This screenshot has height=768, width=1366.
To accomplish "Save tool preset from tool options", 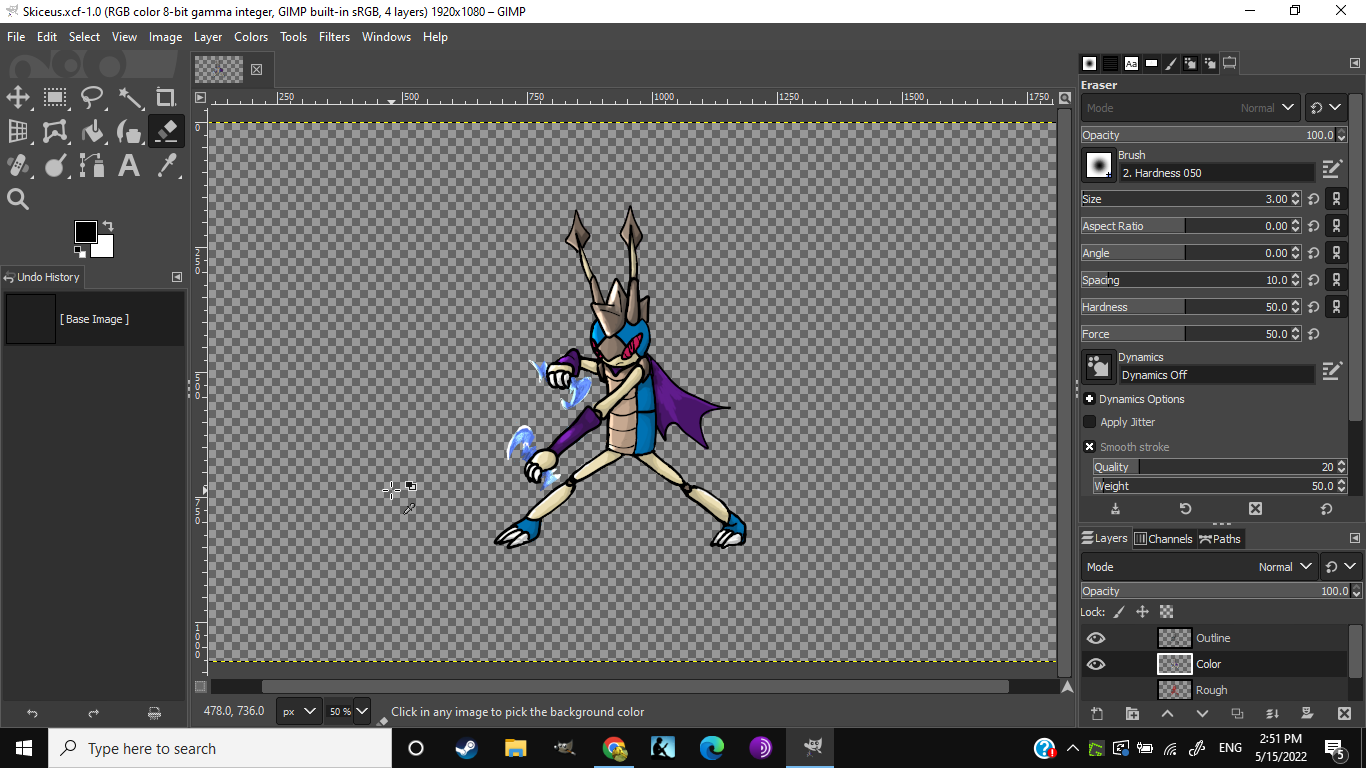I will (x=1115, y=509).
